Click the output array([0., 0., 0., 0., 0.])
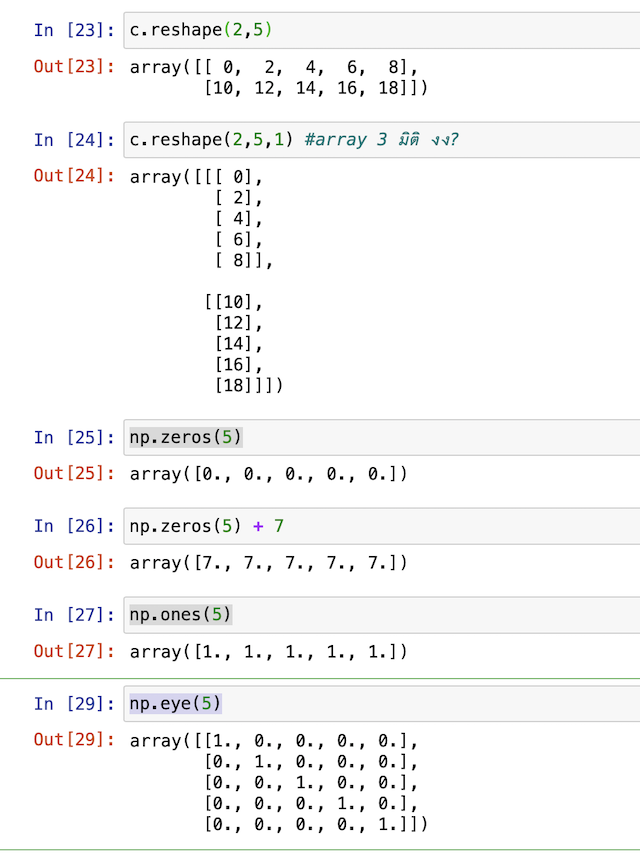 tap(268, 474)
